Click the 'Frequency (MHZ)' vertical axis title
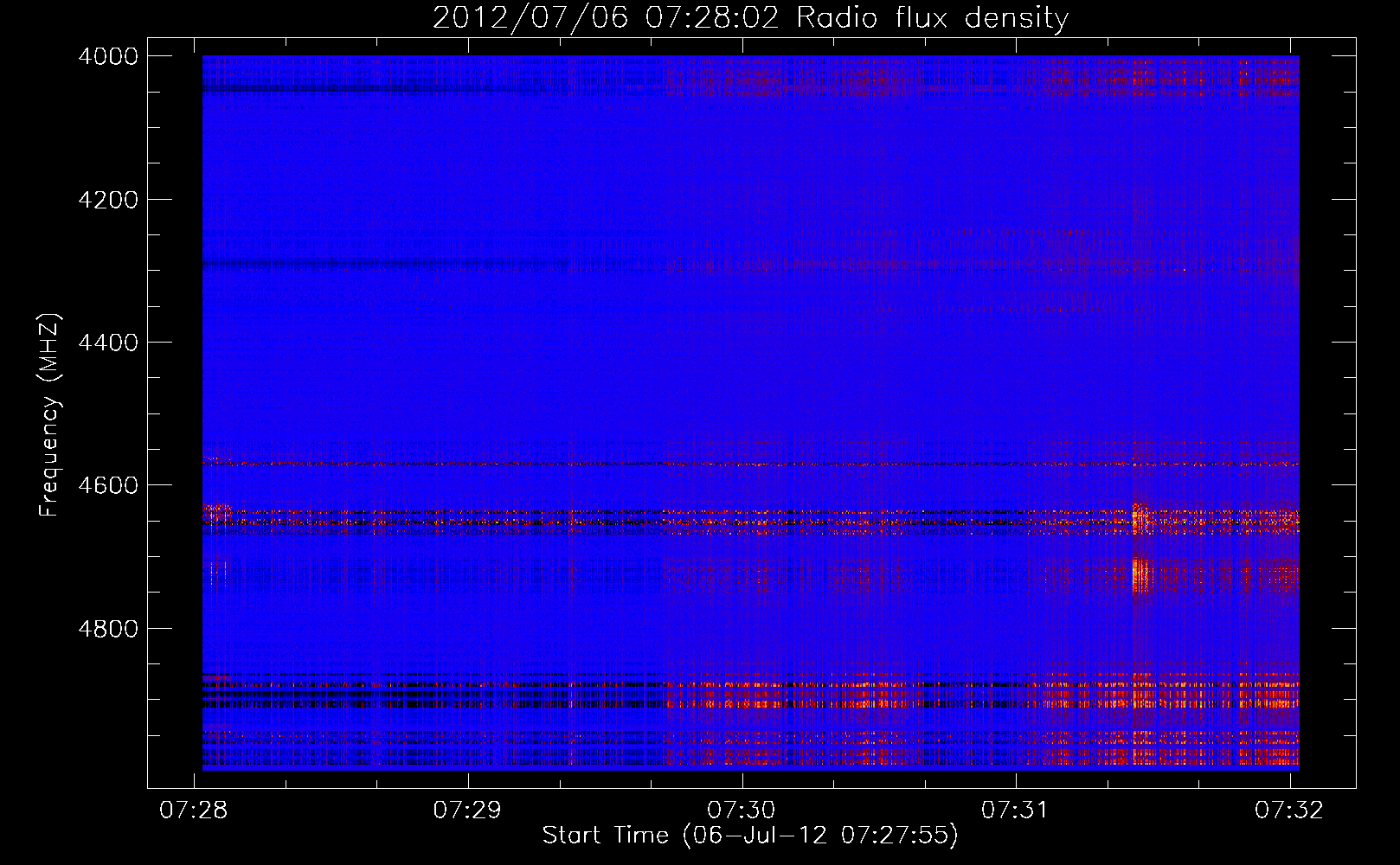Image resolution: width=1400 pixels, height=865 pixels. click(x=49, y=415)
